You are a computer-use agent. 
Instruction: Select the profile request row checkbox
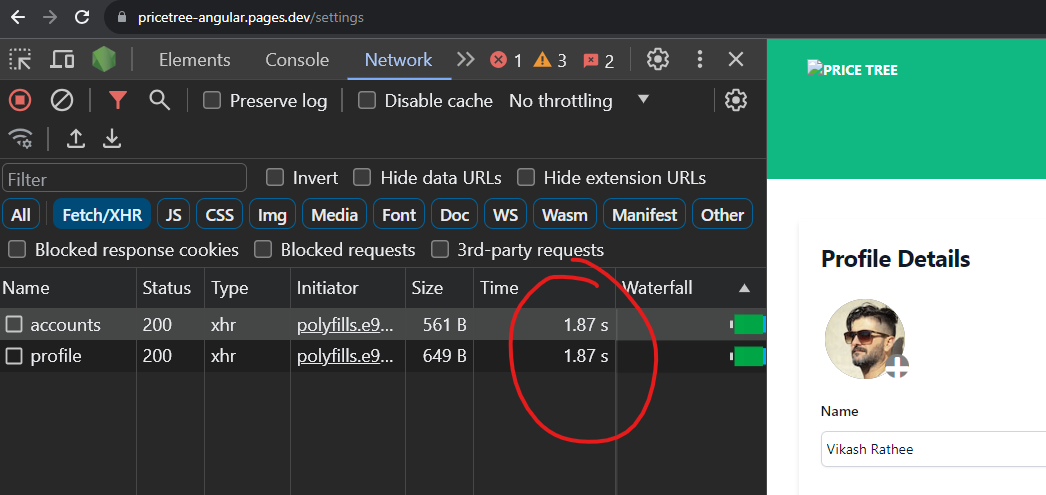coord(14,356)
